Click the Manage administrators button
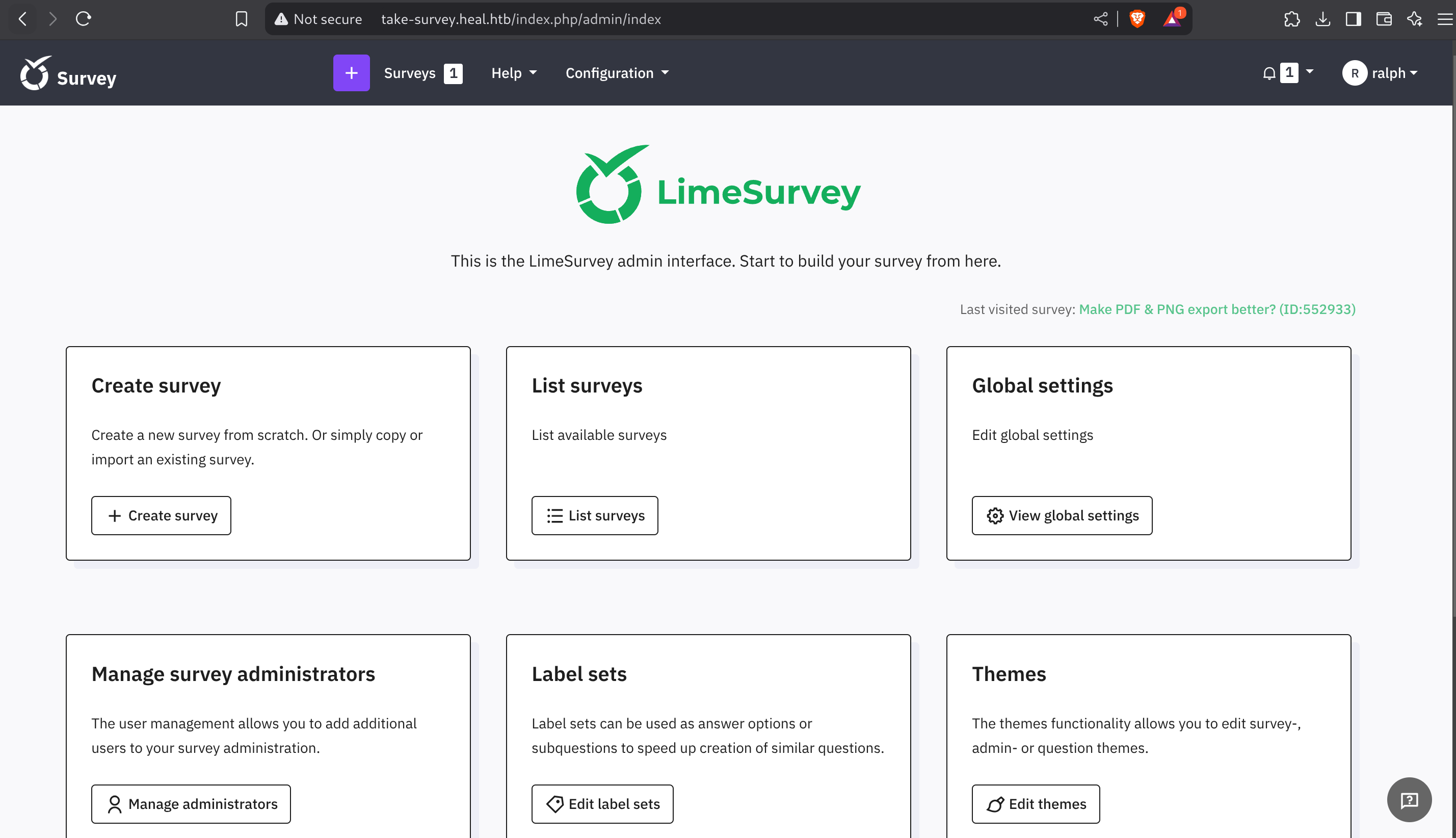The width and height of the screenshot is (1456, 838). [x=191, y=804]
